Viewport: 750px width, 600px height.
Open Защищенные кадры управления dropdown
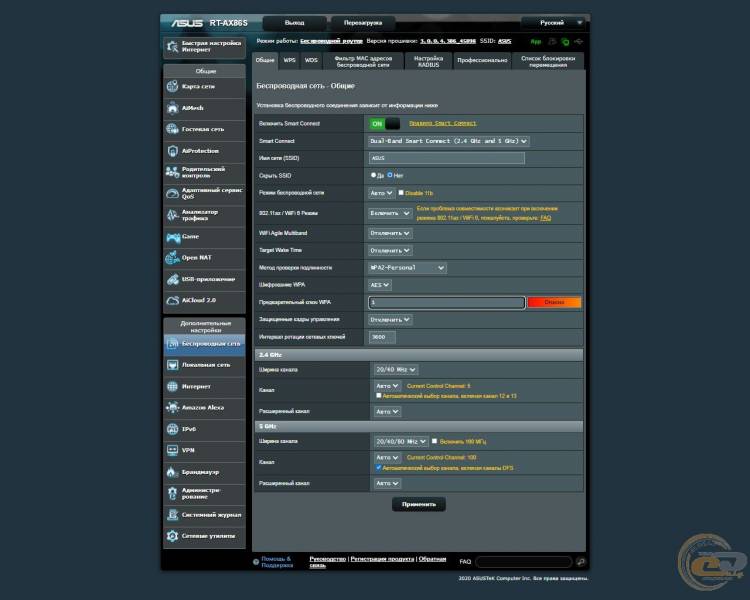(390, 320)
